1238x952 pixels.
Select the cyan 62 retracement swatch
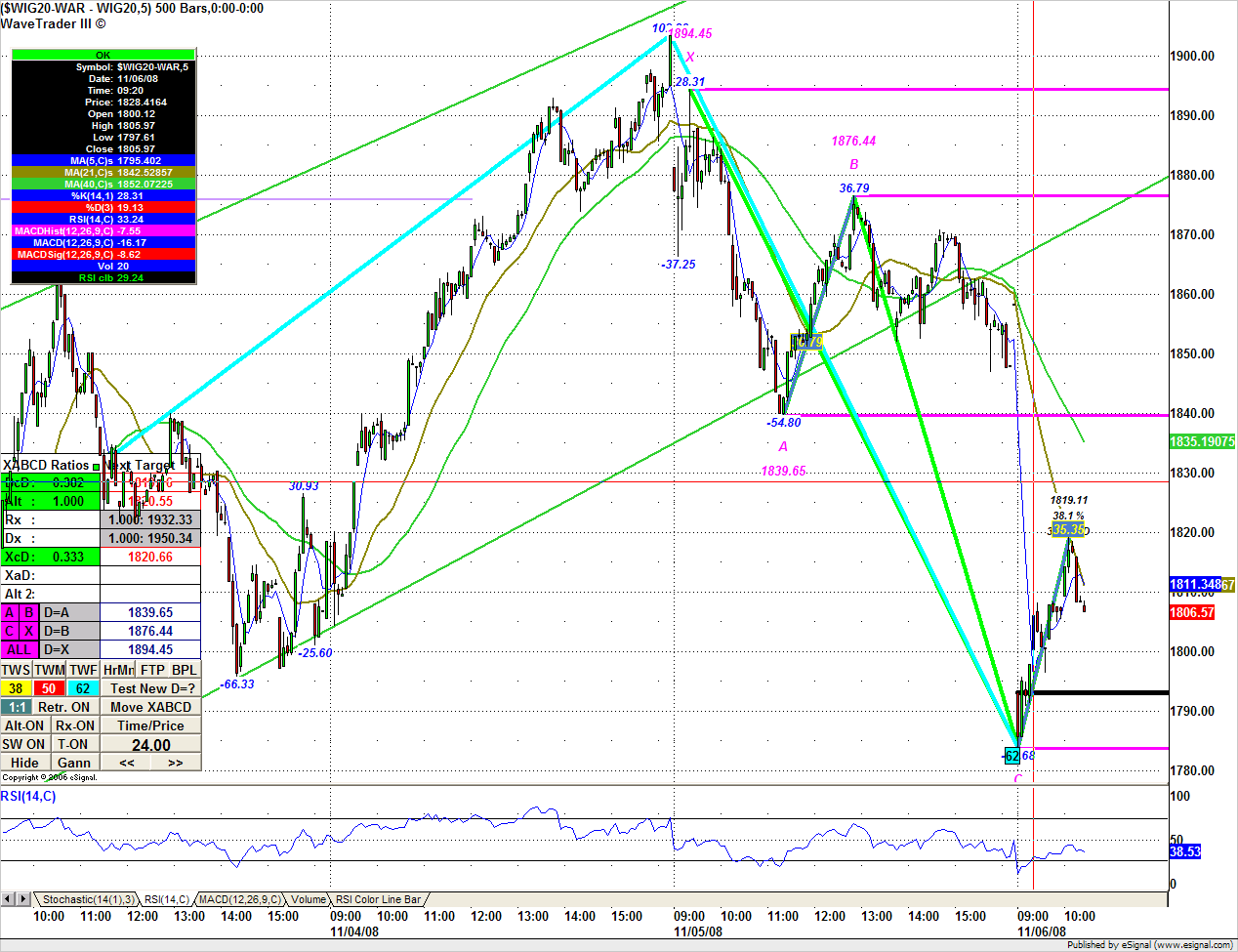[x=83, y=688]
